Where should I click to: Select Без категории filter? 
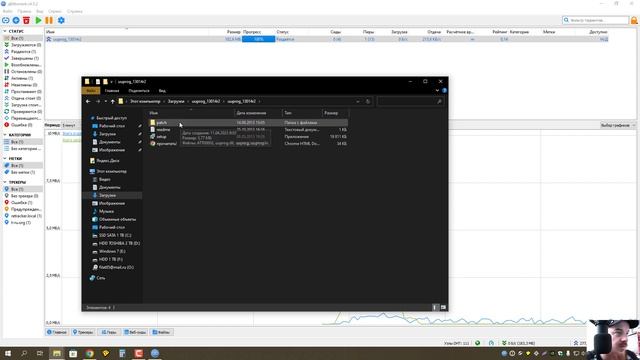tap(22, 149)
